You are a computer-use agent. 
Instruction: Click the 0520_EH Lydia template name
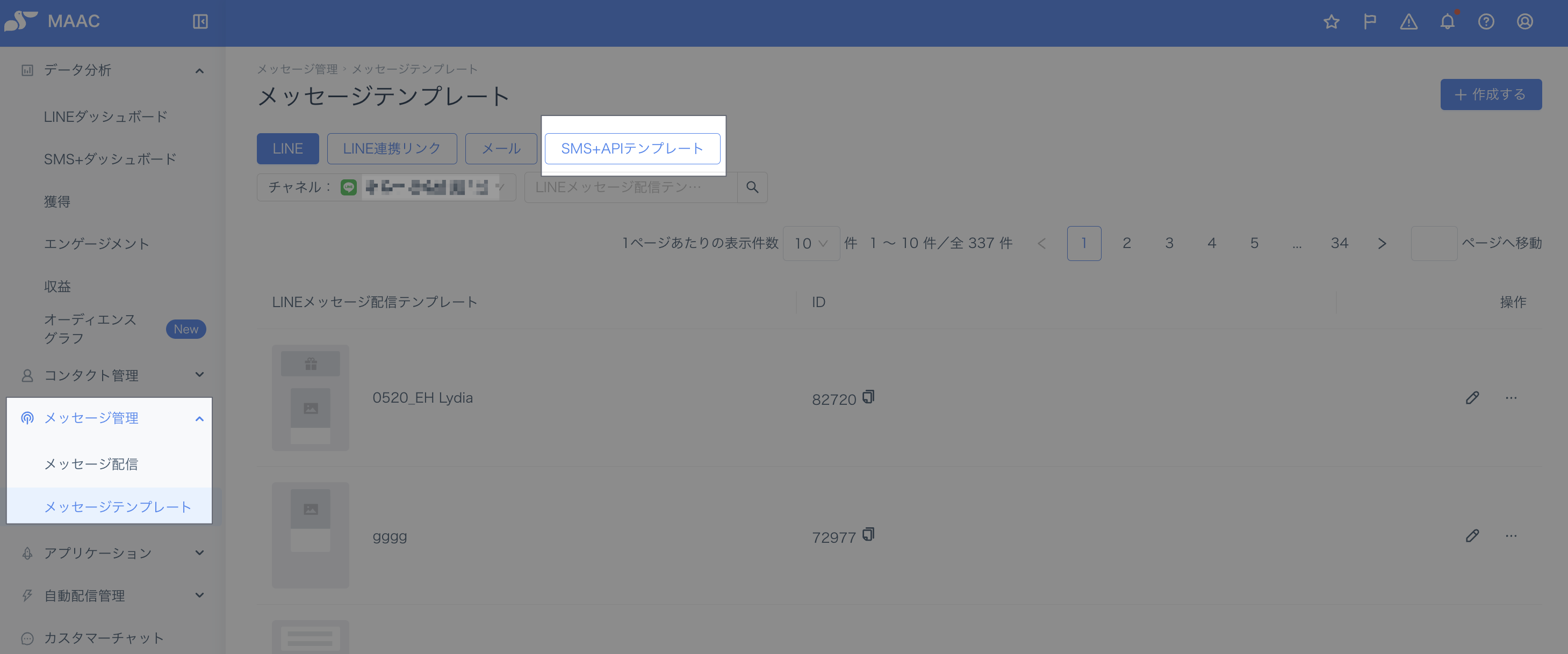[422, 398]
